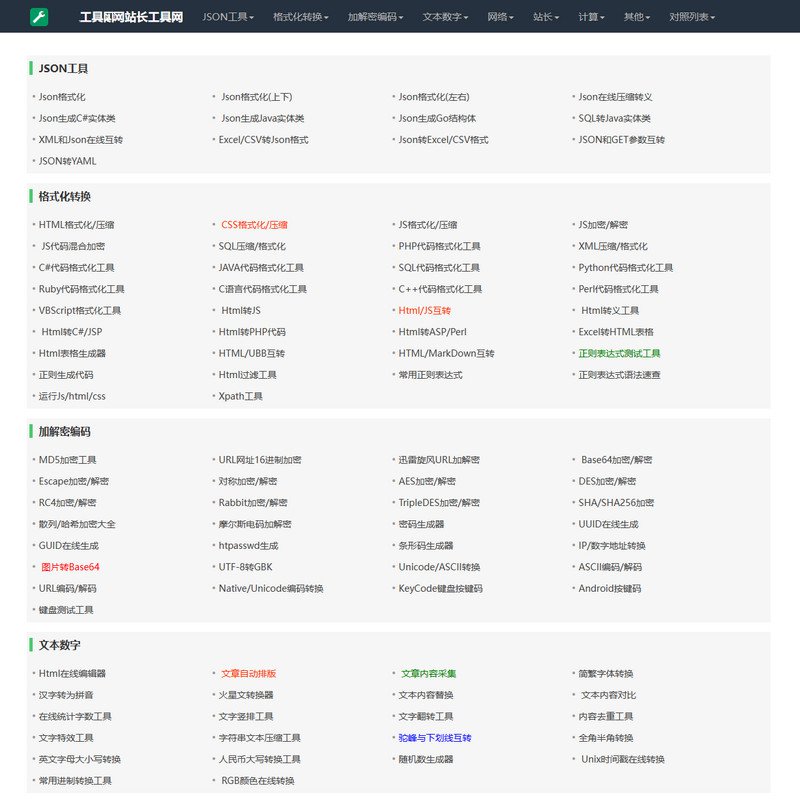This screenshot has width=800, height=801.
Task: Open the Base64加密/解密 tool
Action: pos(617,460)
